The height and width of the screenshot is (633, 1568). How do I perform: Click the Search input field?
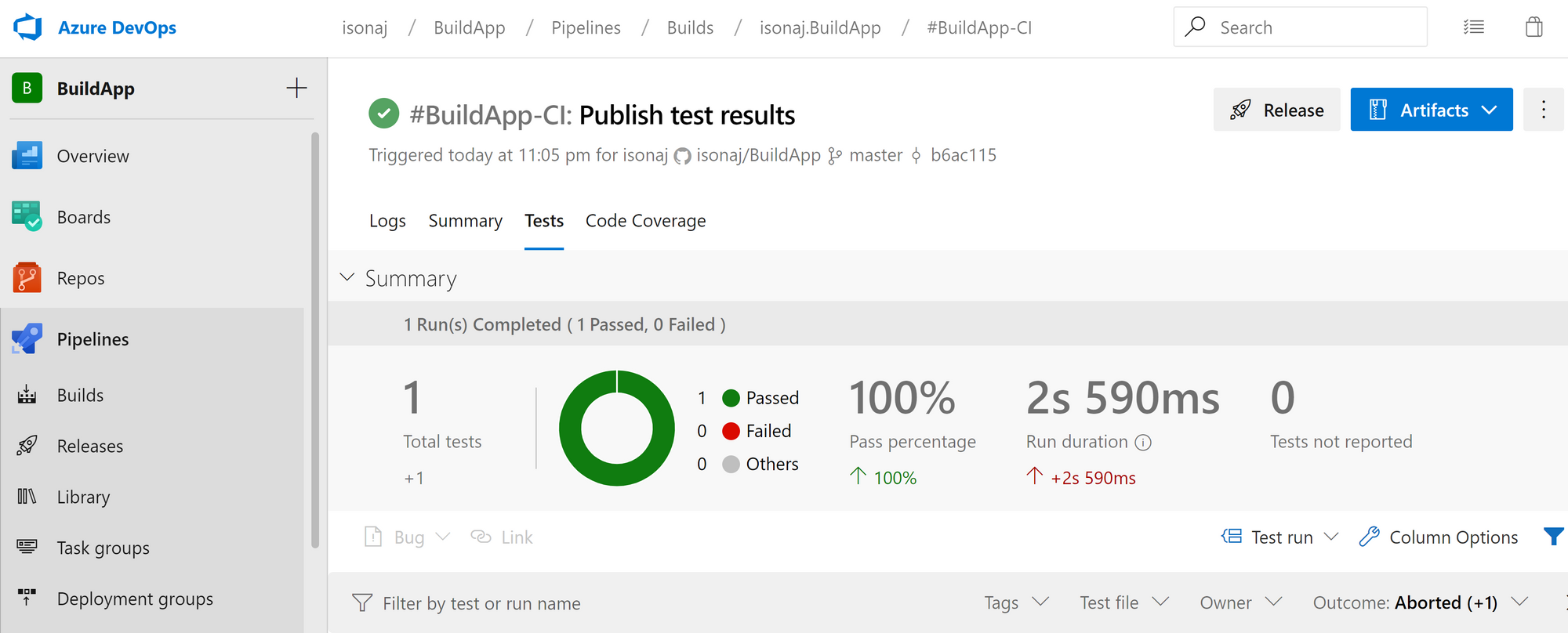click(x=1300, y=27)
